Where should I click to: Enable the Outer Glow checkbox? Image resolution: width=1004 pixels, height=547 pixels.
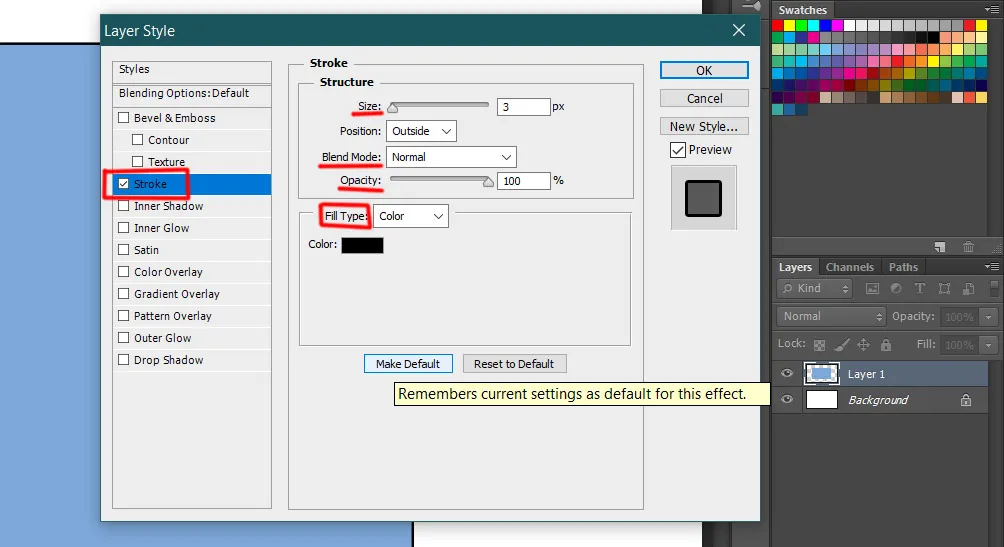[124, 338]
